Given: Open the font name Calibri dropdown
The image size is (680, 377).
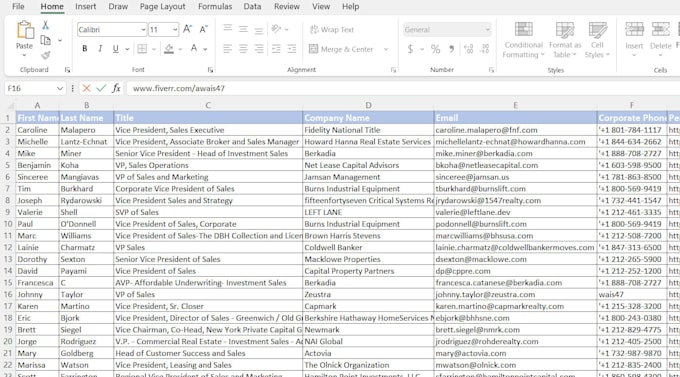Looking at the screenshot, I should tap(143, 30).
